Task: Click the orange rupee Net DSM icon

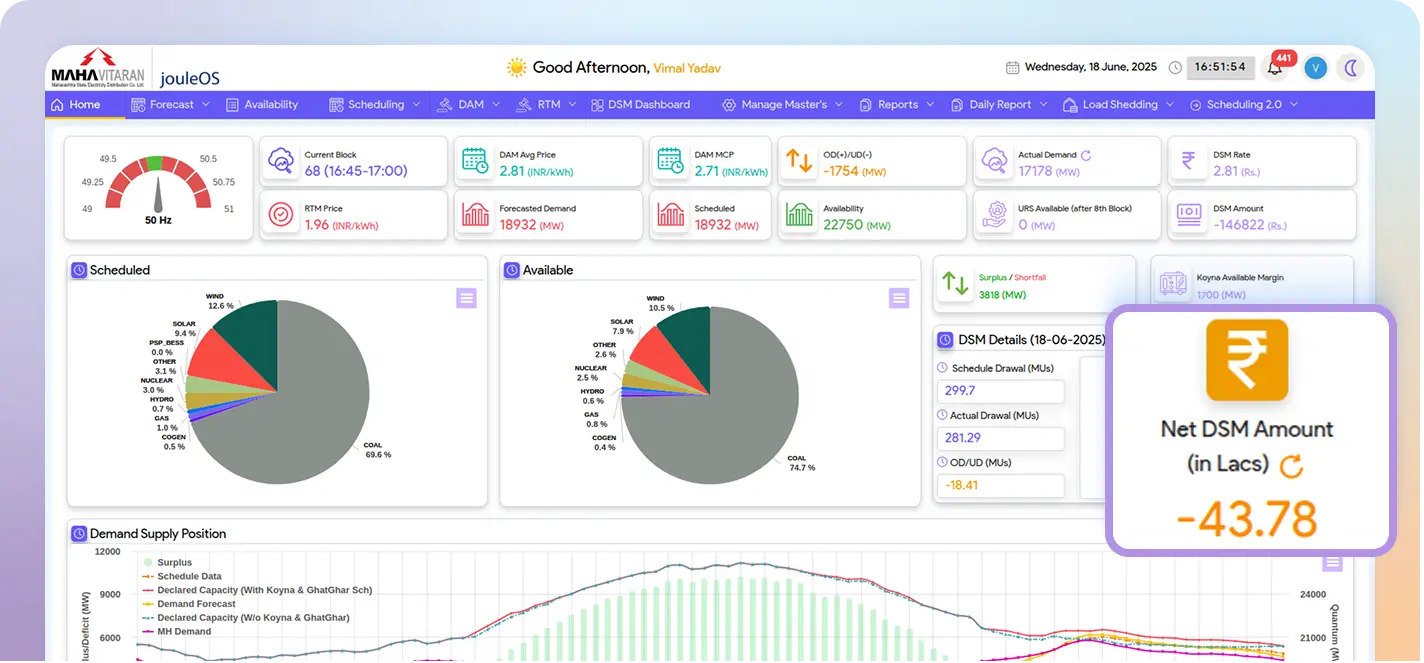Action: (1247, 361)
